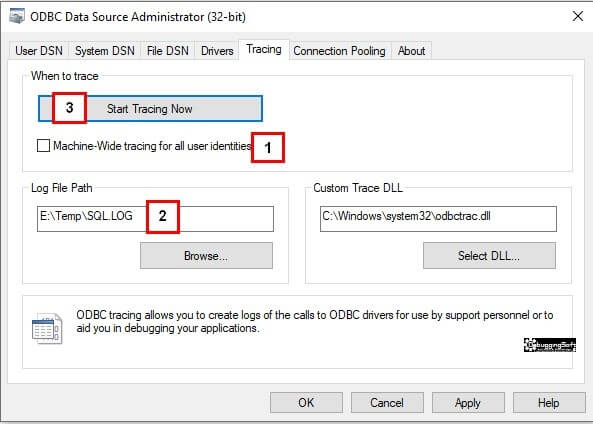
Task: Enable Machine-Wide tracing for all user identities
Action: coord(43,146)
